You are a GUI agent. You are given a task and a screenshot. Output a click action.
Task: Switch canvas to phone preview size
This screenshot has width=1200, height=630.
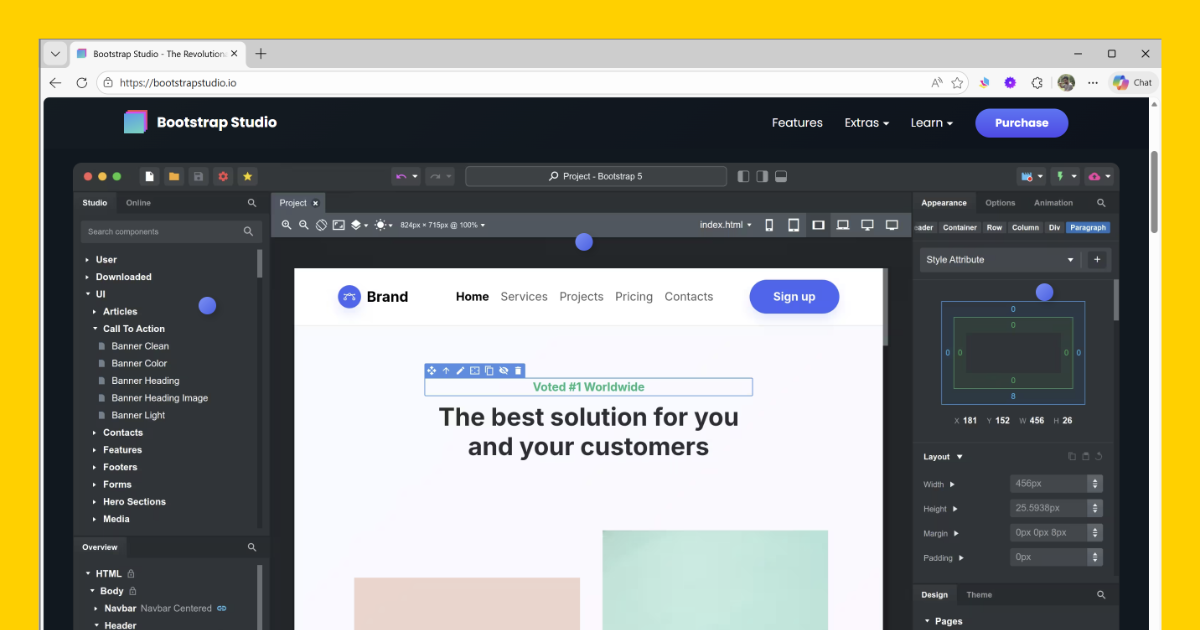769,225
